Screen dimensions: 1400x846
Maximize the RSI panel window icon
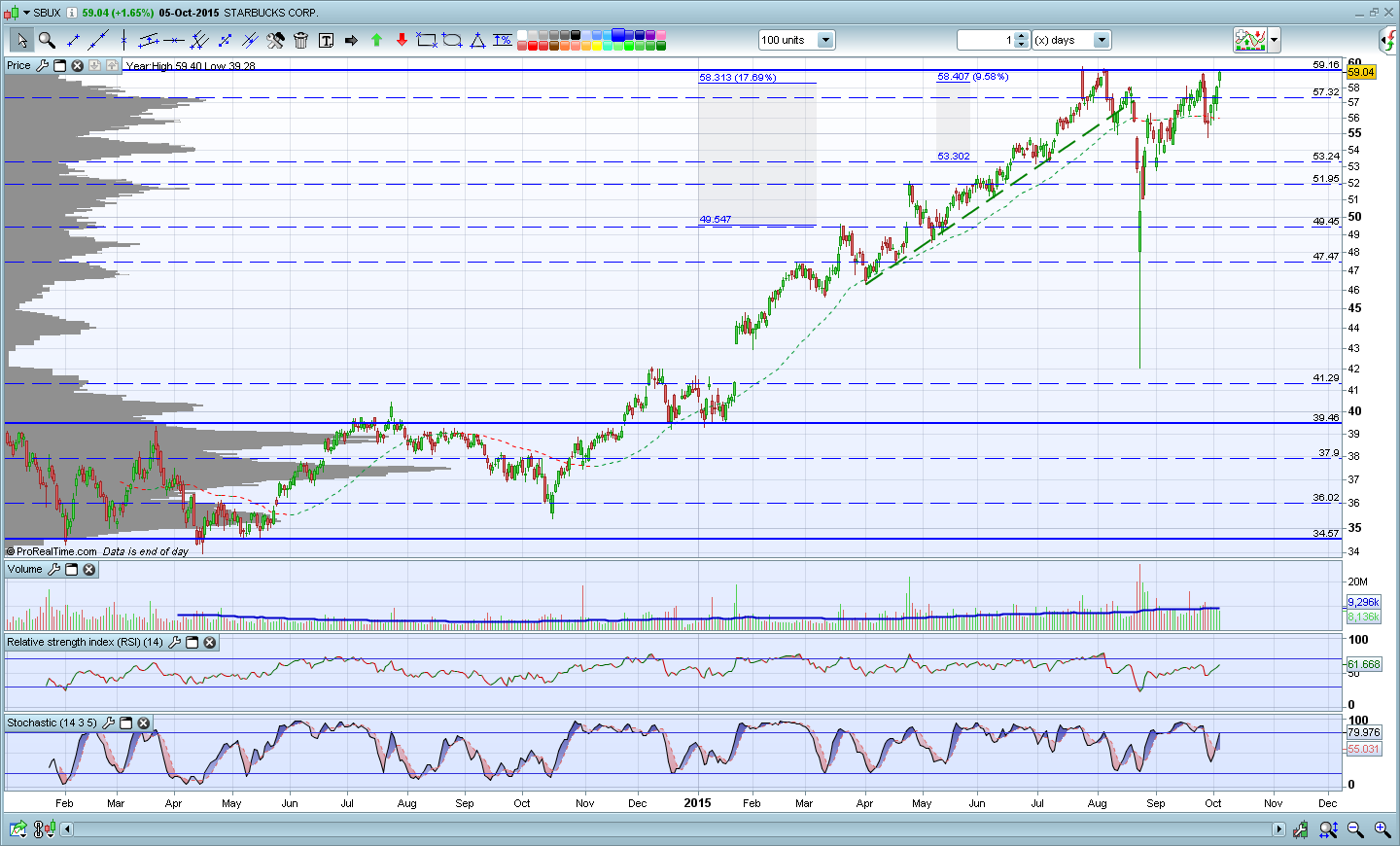192,642
